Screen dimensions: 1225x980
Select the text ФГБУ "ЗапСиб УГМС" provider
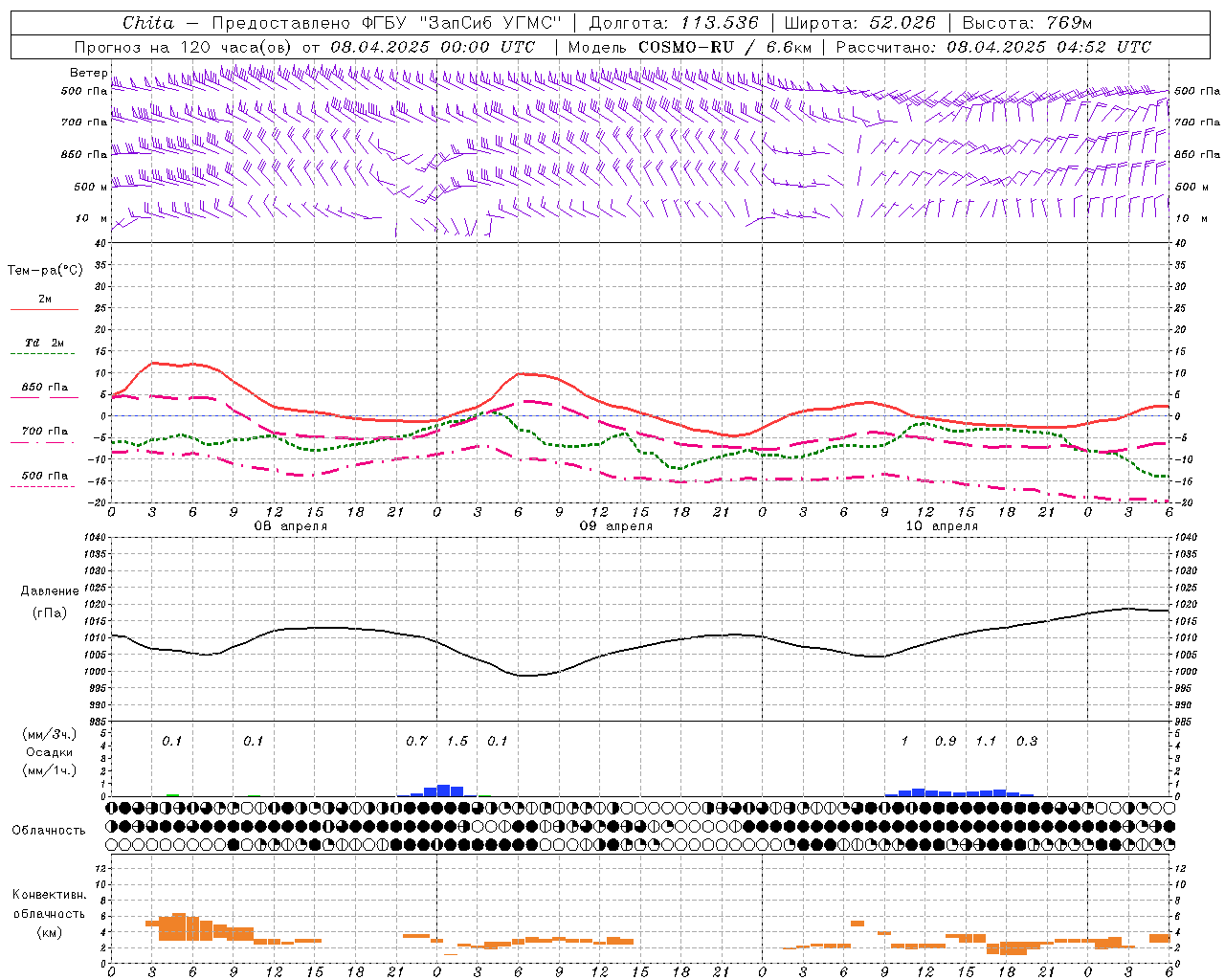click(x=462, y=23)
